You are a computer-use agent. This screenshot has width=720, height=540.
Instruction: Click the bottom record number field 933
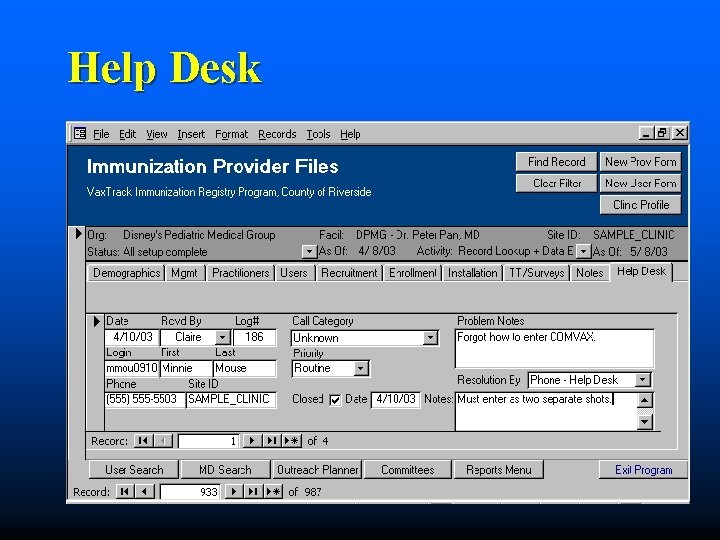click(191, 492)
